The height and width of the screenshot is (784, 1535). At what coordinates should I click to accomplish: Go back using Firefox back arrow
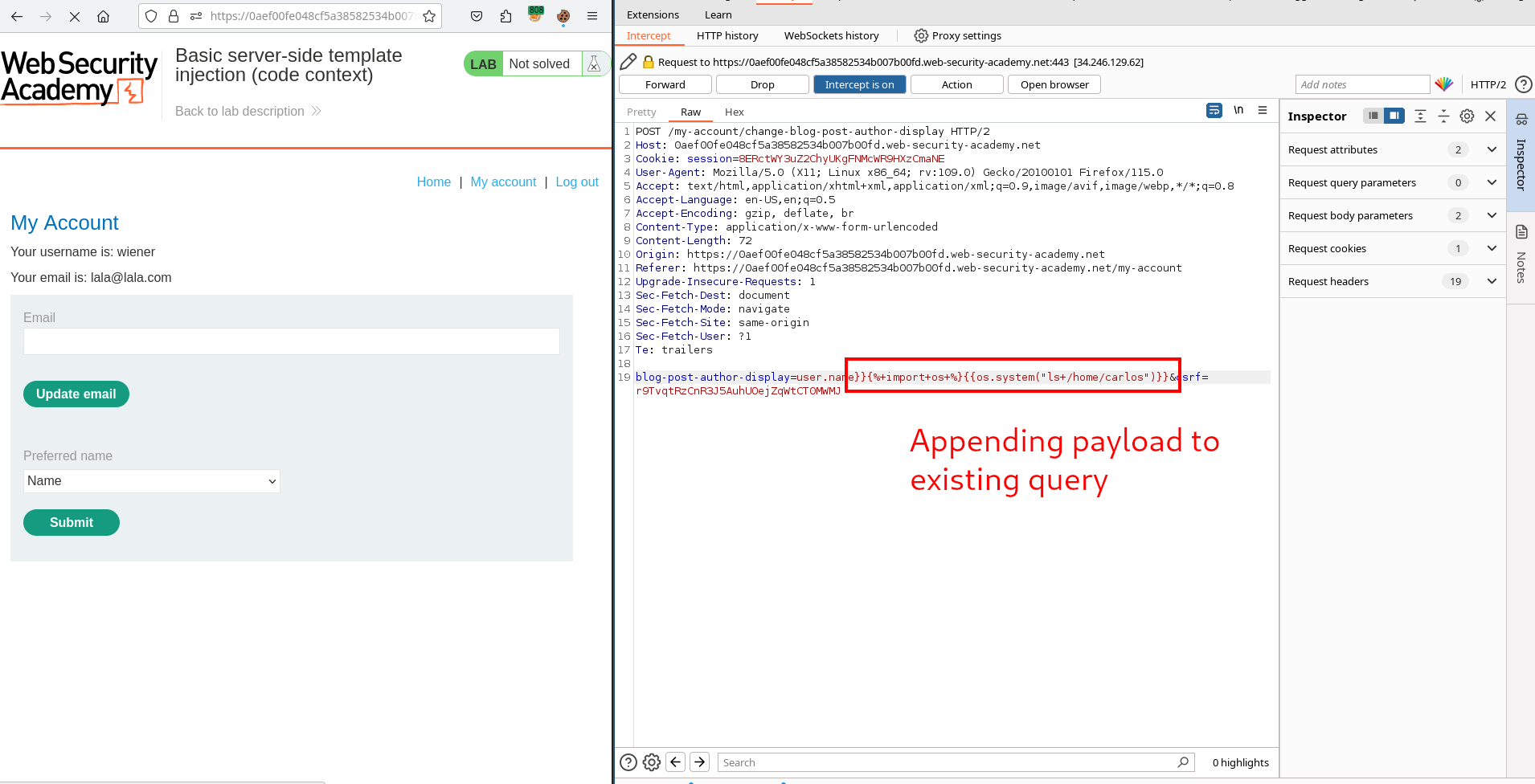point(17,16)
